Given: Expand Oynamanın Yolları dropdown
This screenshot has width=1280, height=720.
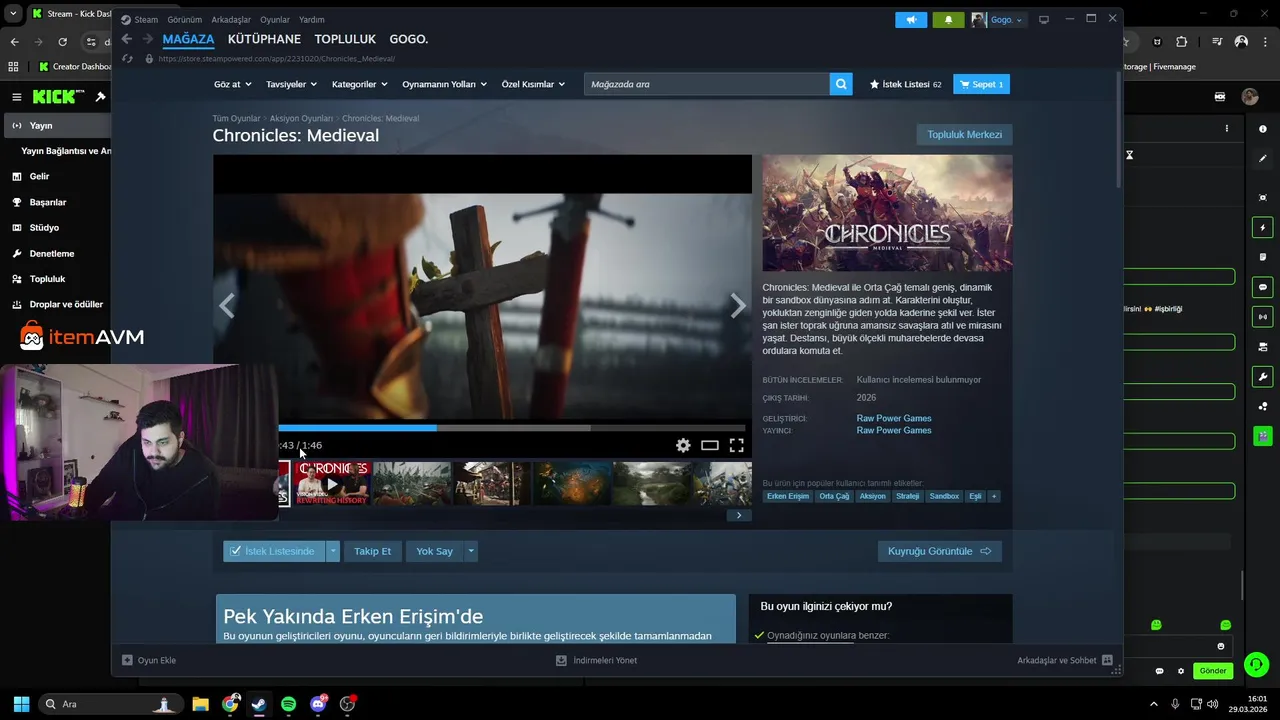Looking at the screenshot, I should [x=444, y=84].
